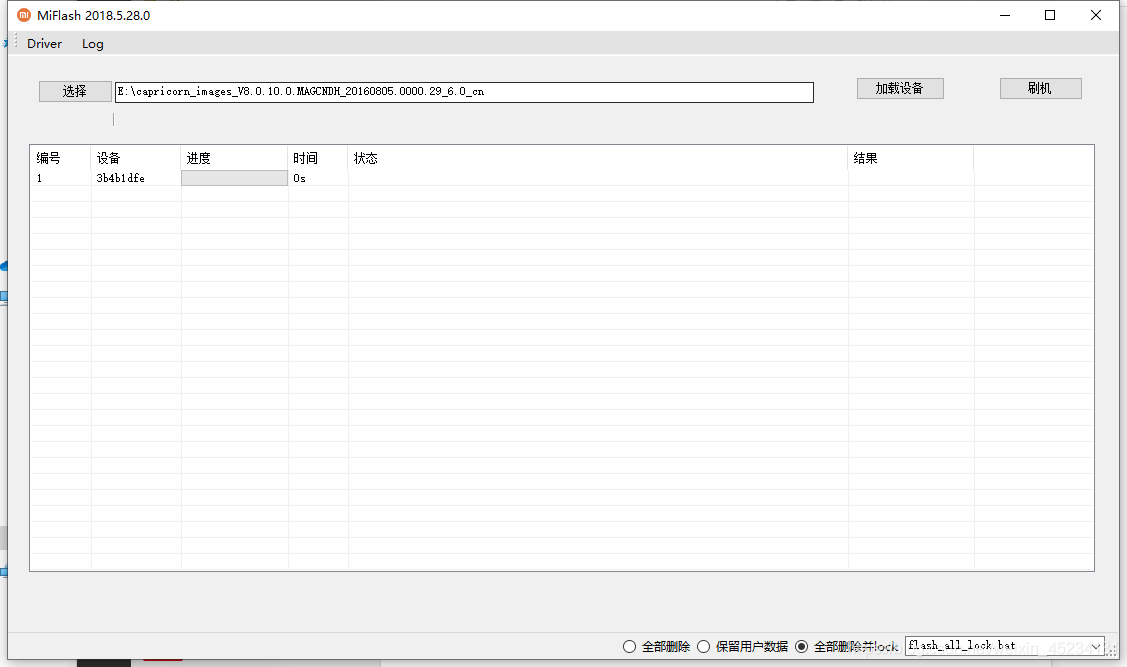Click the 结果 column header
This screenshot has height=667, width=1127.
click(911, 158)
